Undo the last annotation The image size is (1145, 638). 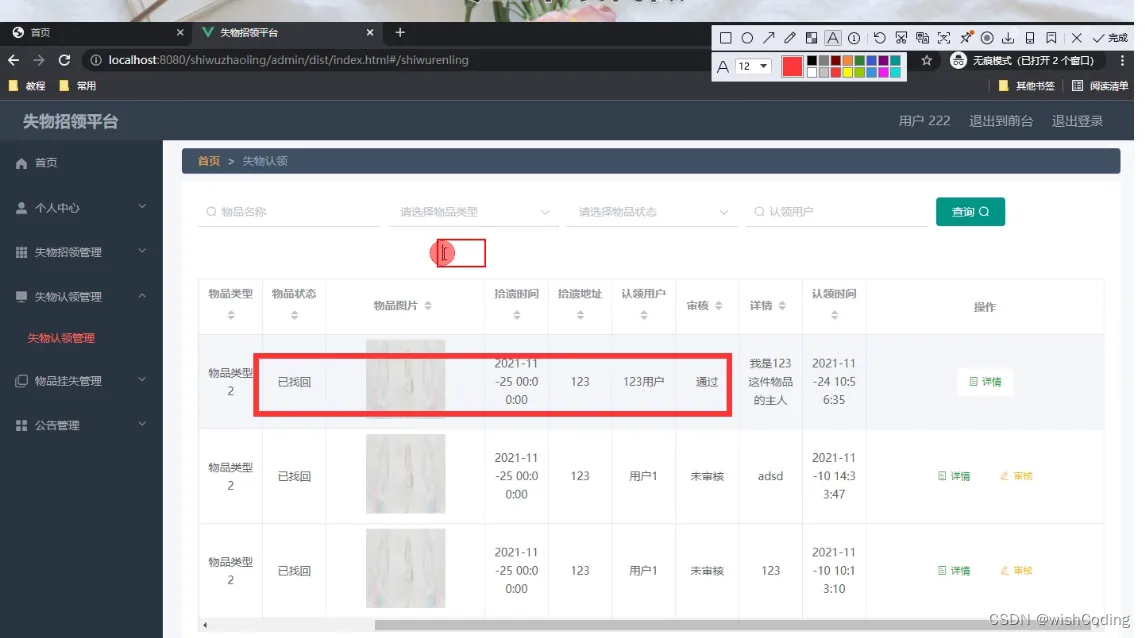pos(879,38)
